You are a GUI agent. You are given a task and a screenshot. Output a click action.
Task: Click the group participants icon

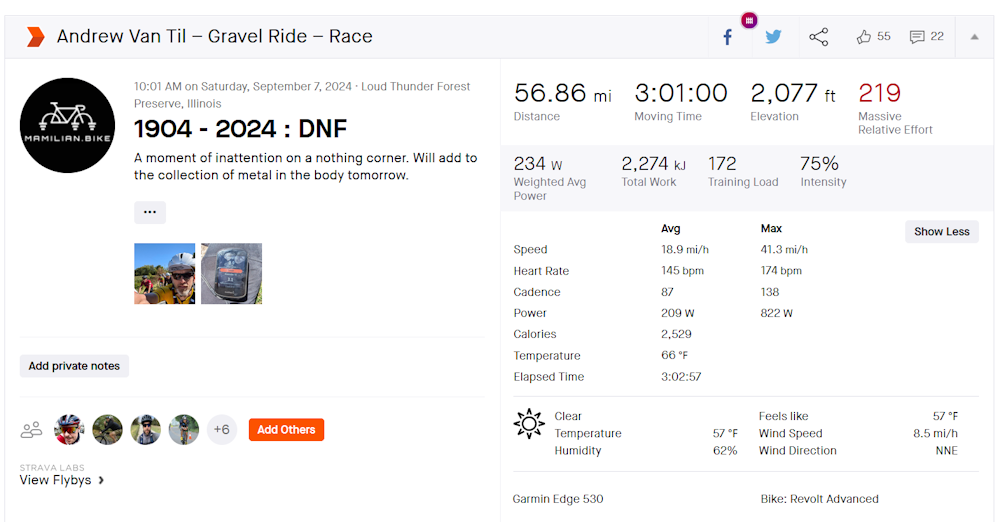pos(32,430)
